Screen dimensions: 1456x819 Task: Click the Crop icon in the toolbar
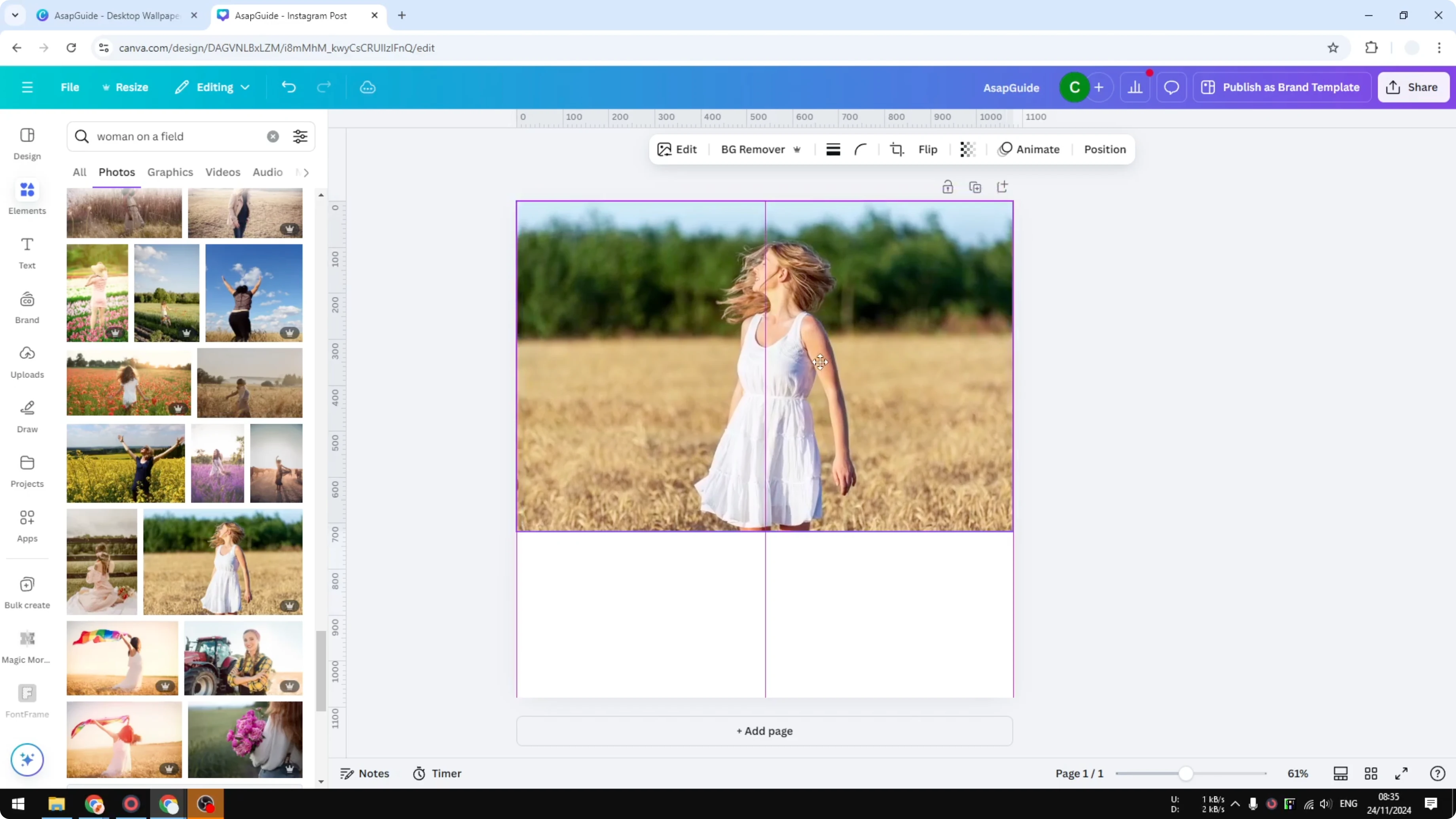click(x=897, y=149)
